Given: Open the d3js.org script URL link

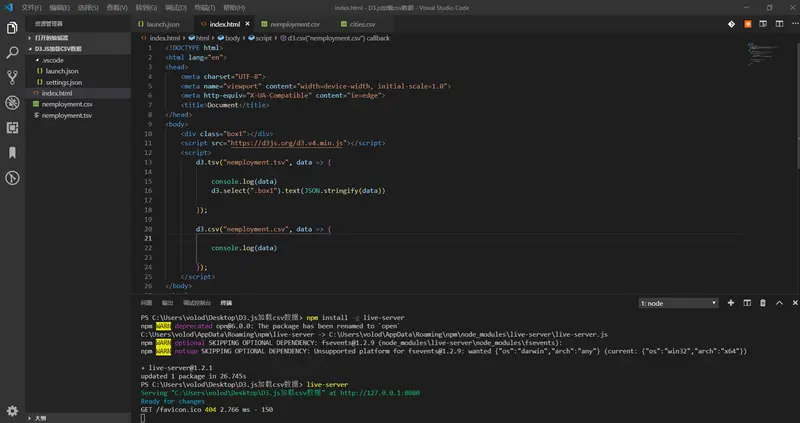Looking at the screenshot, I should 287,143.
